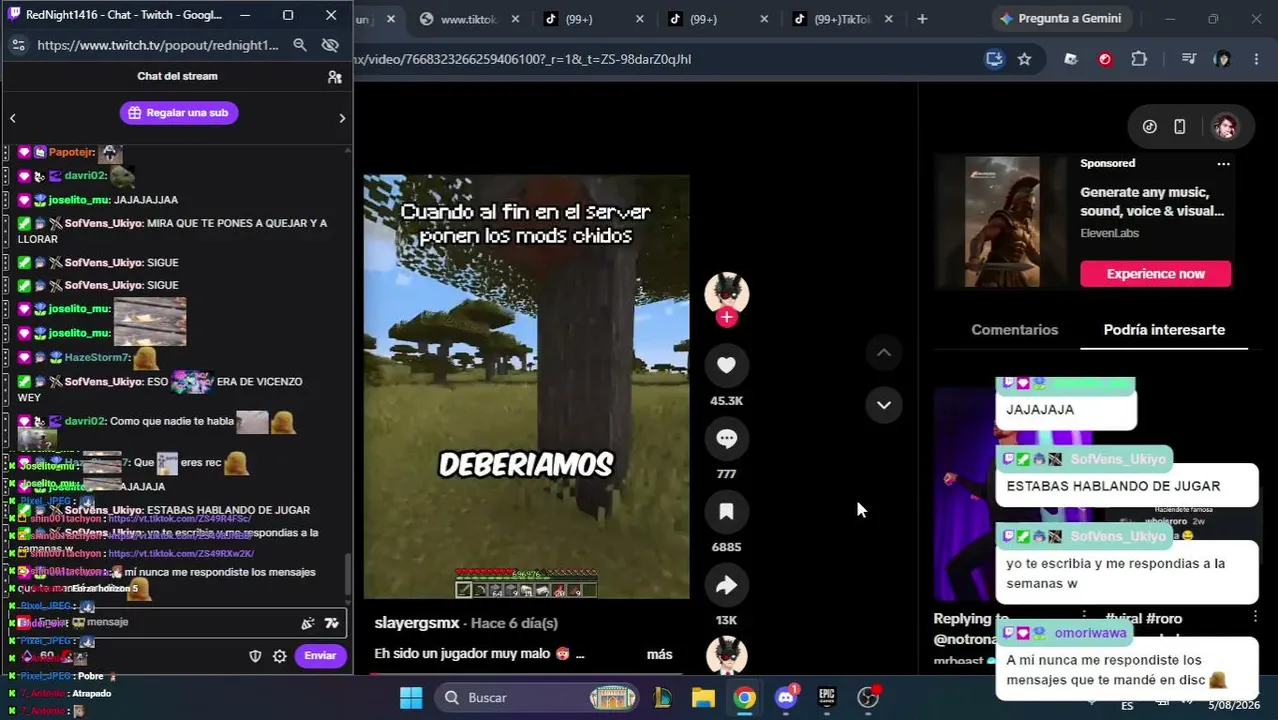
Task: Open OBS Studio from taskbar
Action: (x=868, y=697)
